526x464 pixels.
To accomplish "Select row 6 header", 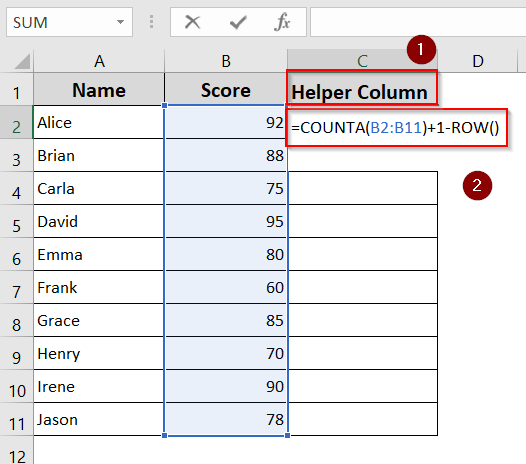I will (16, 254).
